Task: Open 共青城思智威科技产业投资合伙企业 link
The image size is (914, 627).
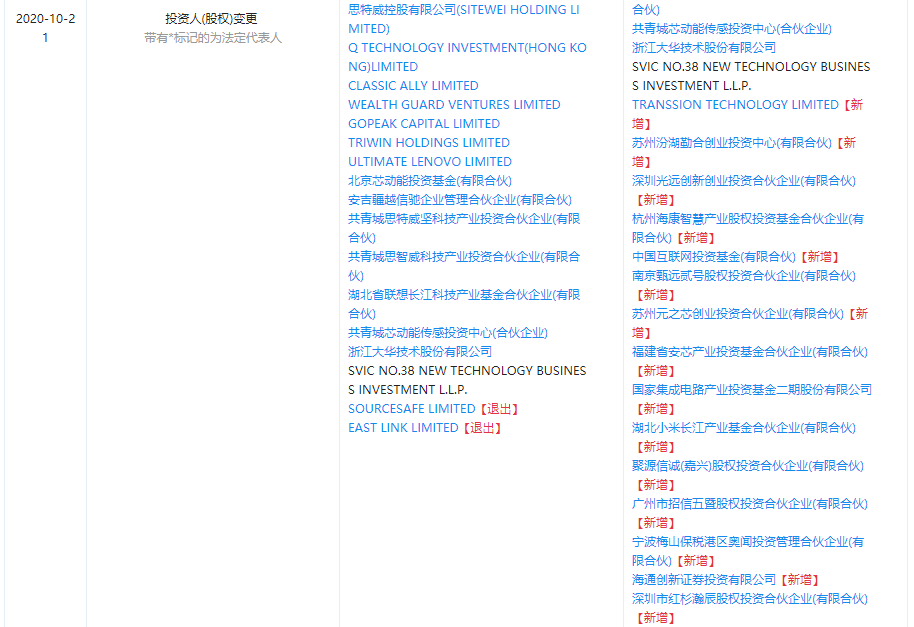Action: pyautogui.click(x=464, y=266)
